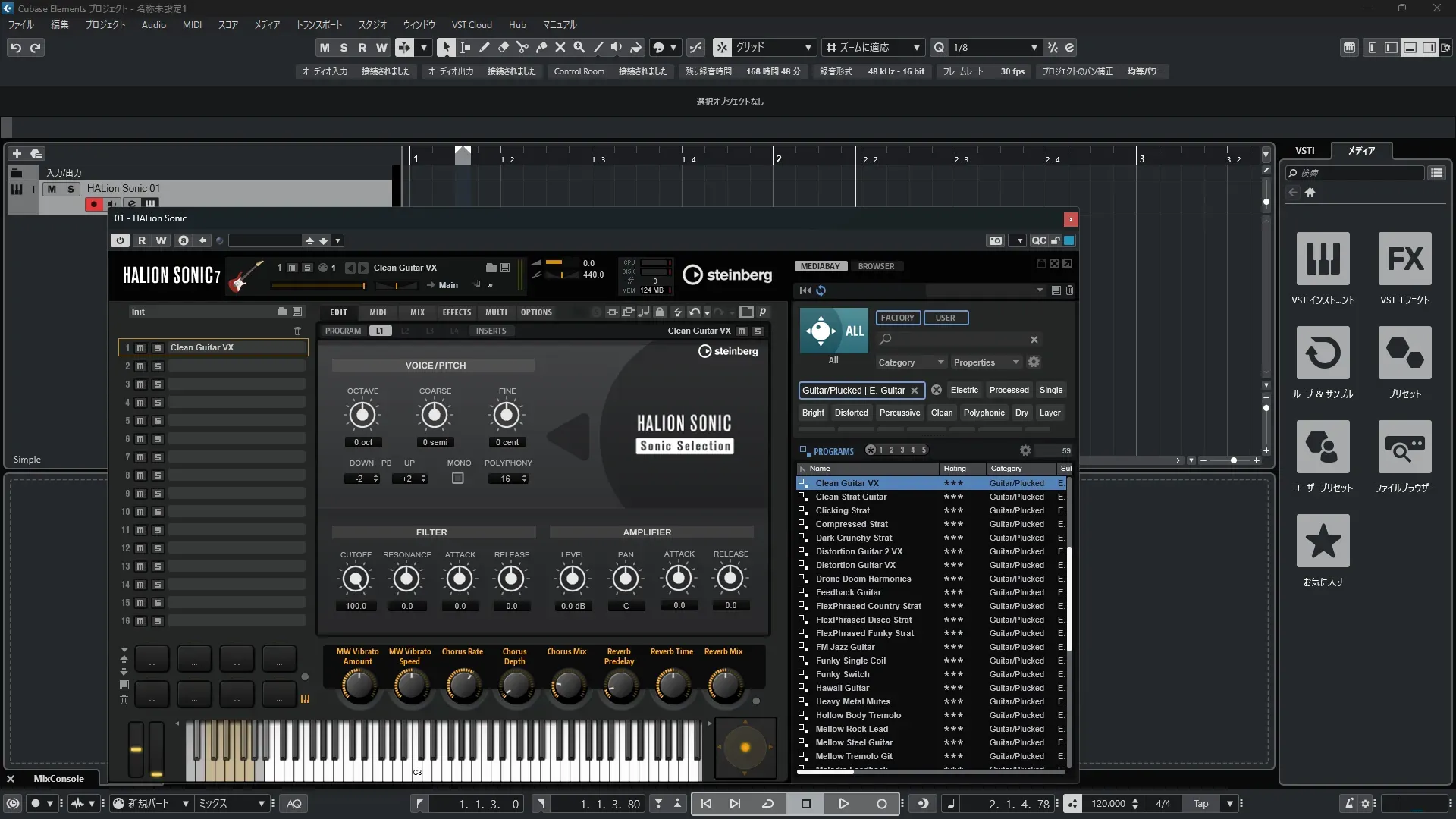Enable the MONO checkbox
Viewport: 1456px width, 819px height.
point(458,479)
